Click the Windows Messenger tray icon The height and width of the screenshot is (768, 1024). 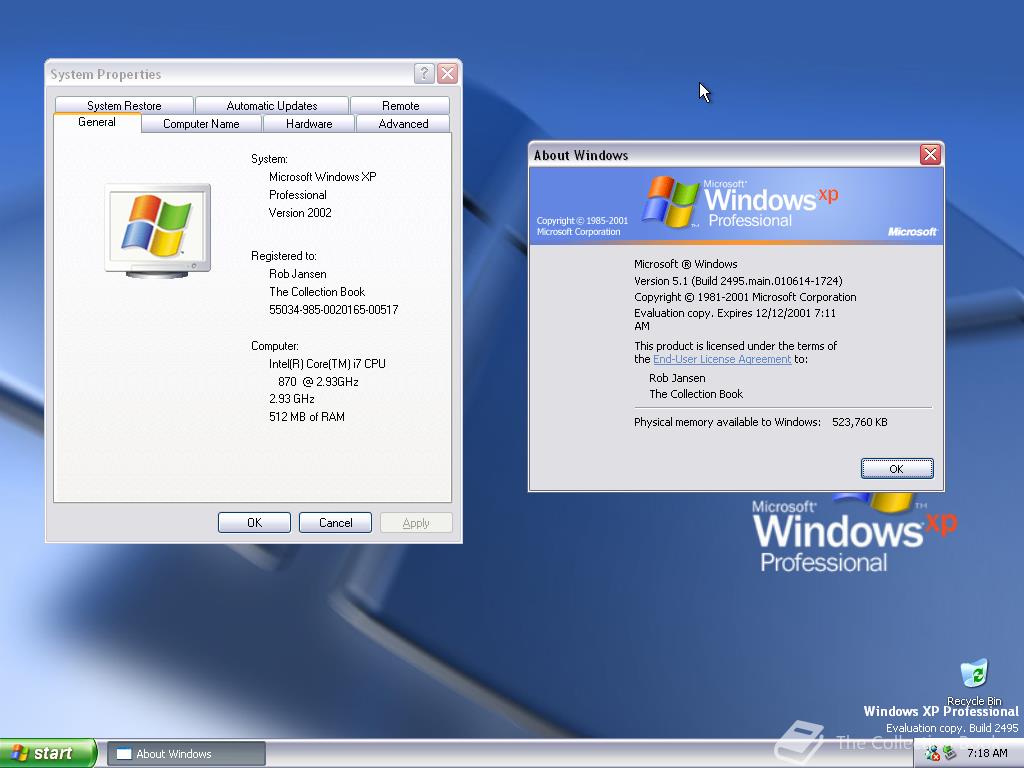(x=931, y=753)
